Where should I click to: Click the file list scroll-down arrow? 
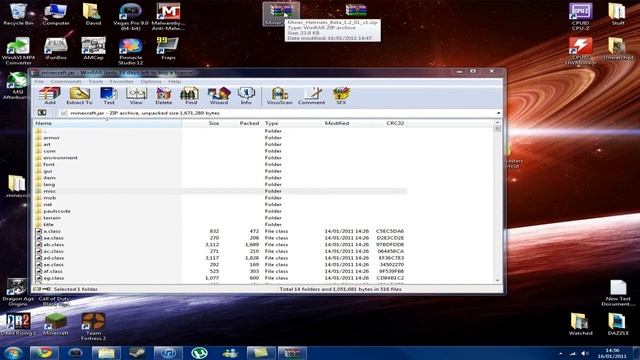[x=497, y=280]
